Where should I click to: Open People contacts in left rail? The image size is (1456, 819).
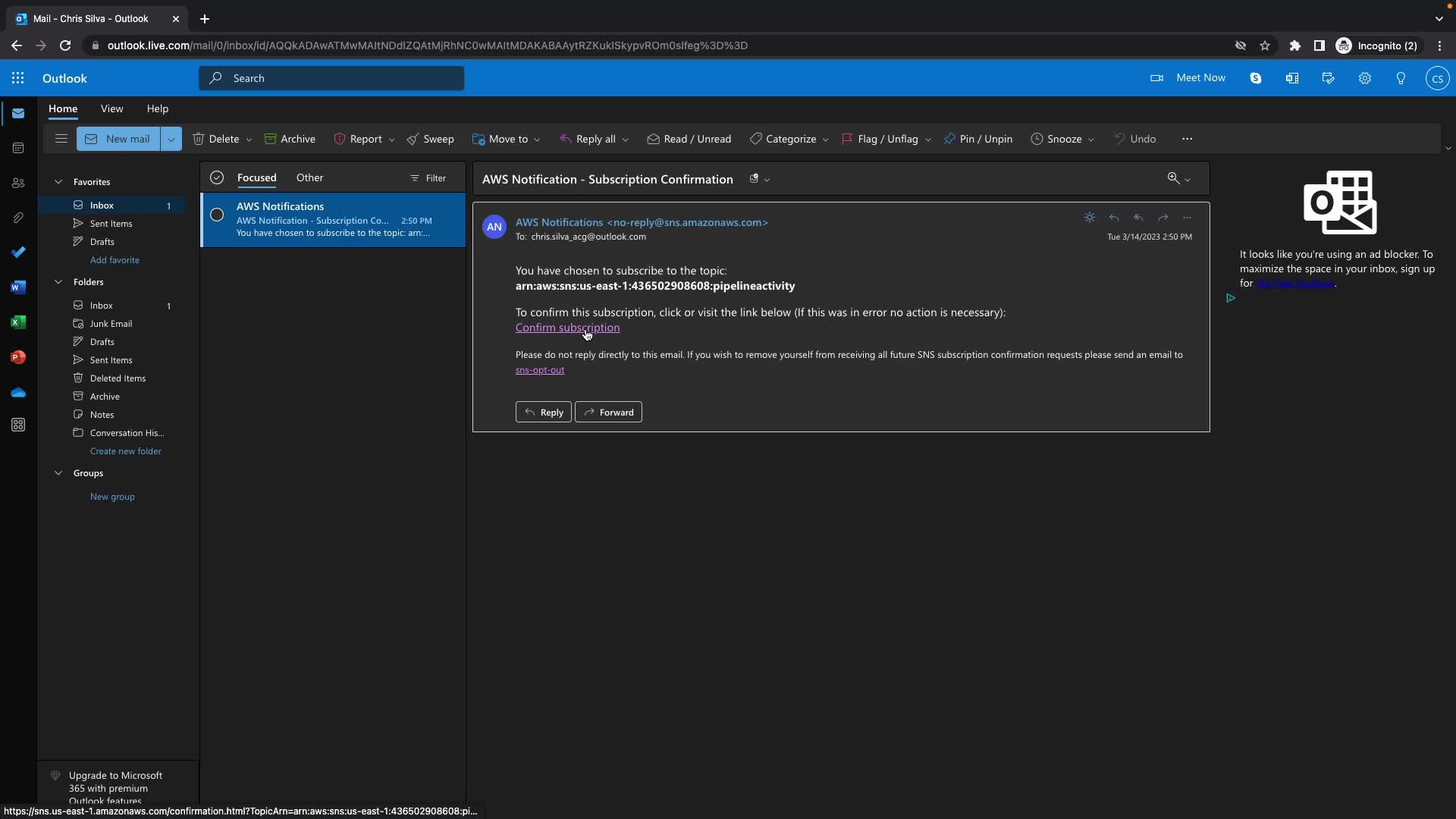(x=18, y=183)
